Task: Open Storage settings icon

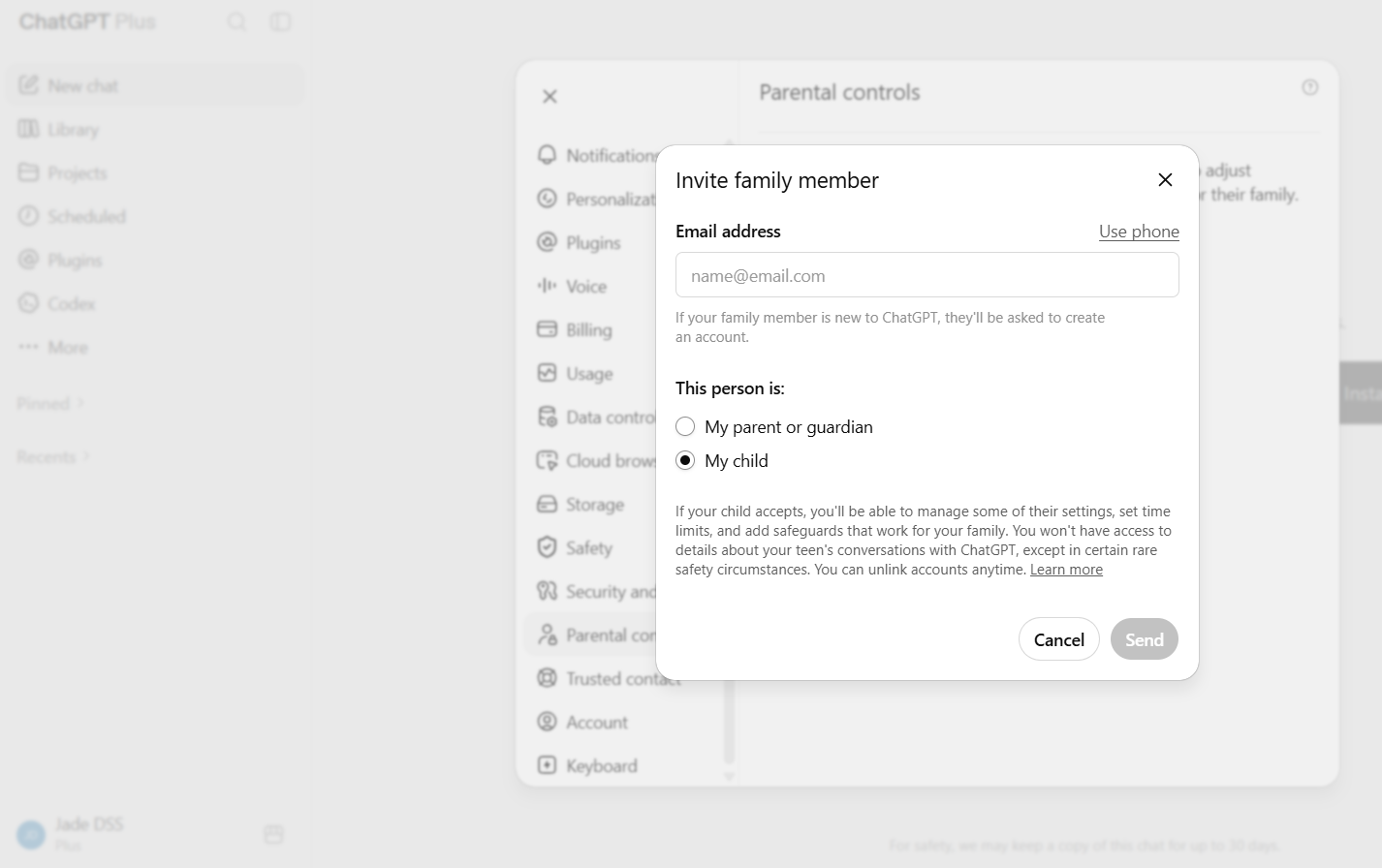Action: click(x=547, y=504)
